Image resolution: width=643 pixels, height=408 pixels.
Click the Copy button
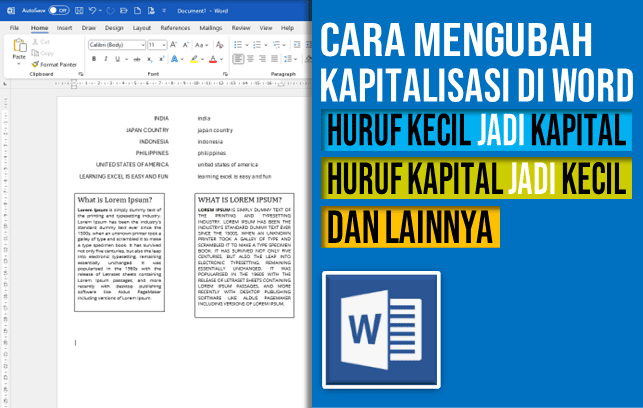tap(43, 53)
